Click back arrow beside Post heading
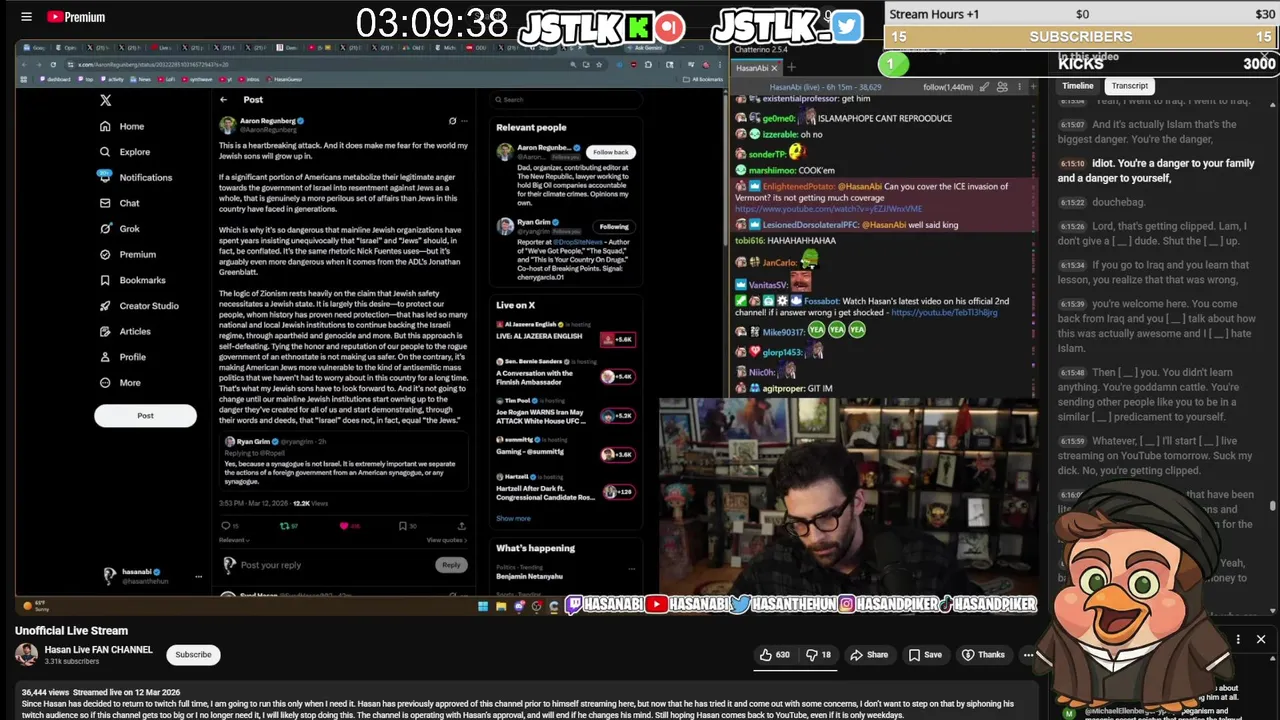This screenshot has width=1280, height=720. point(223,99)
